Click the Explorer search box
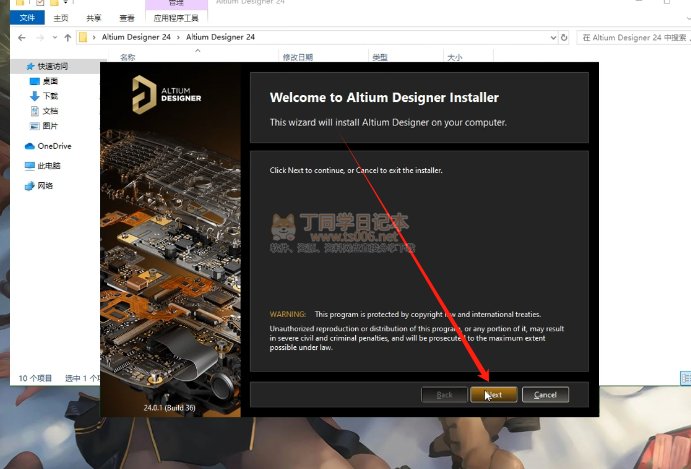The width and height of the screenshot is (691, 469). (634, 37)
